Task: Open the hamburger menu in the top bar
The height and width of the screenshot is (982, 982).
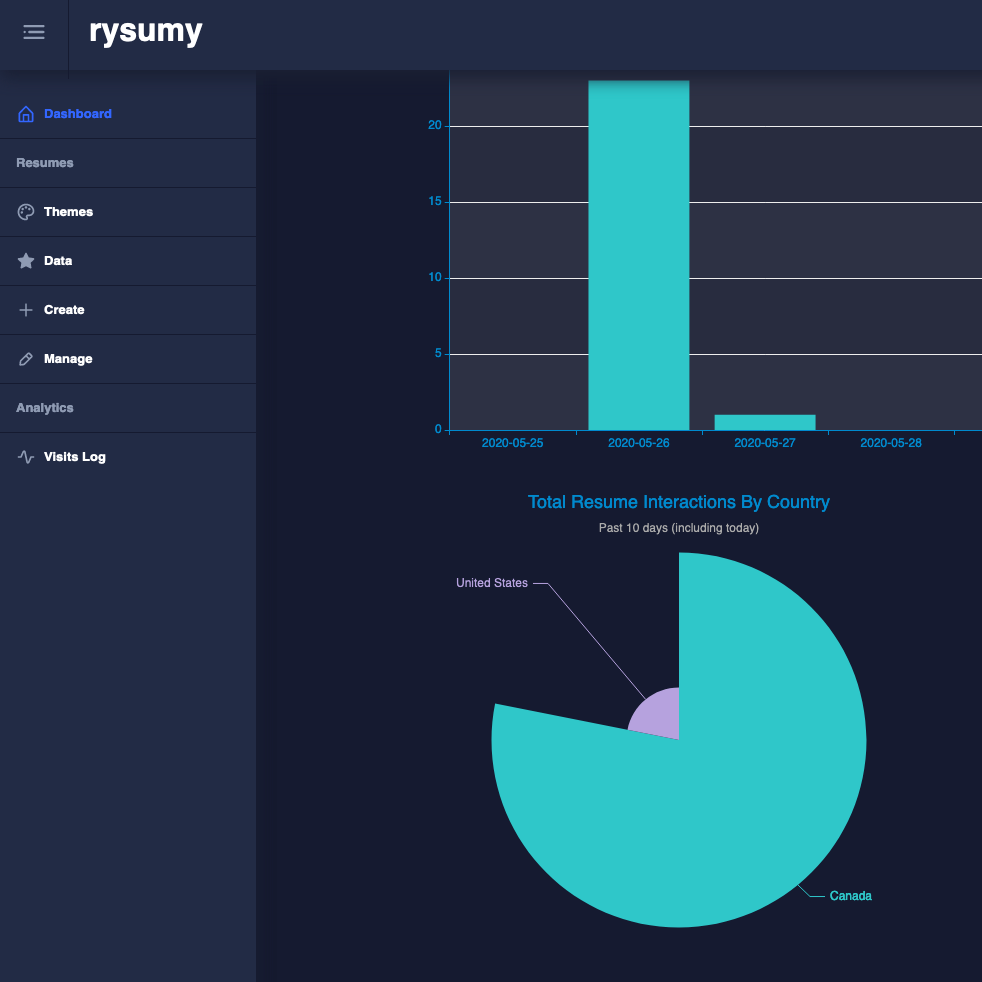Action: pos(33,32)
